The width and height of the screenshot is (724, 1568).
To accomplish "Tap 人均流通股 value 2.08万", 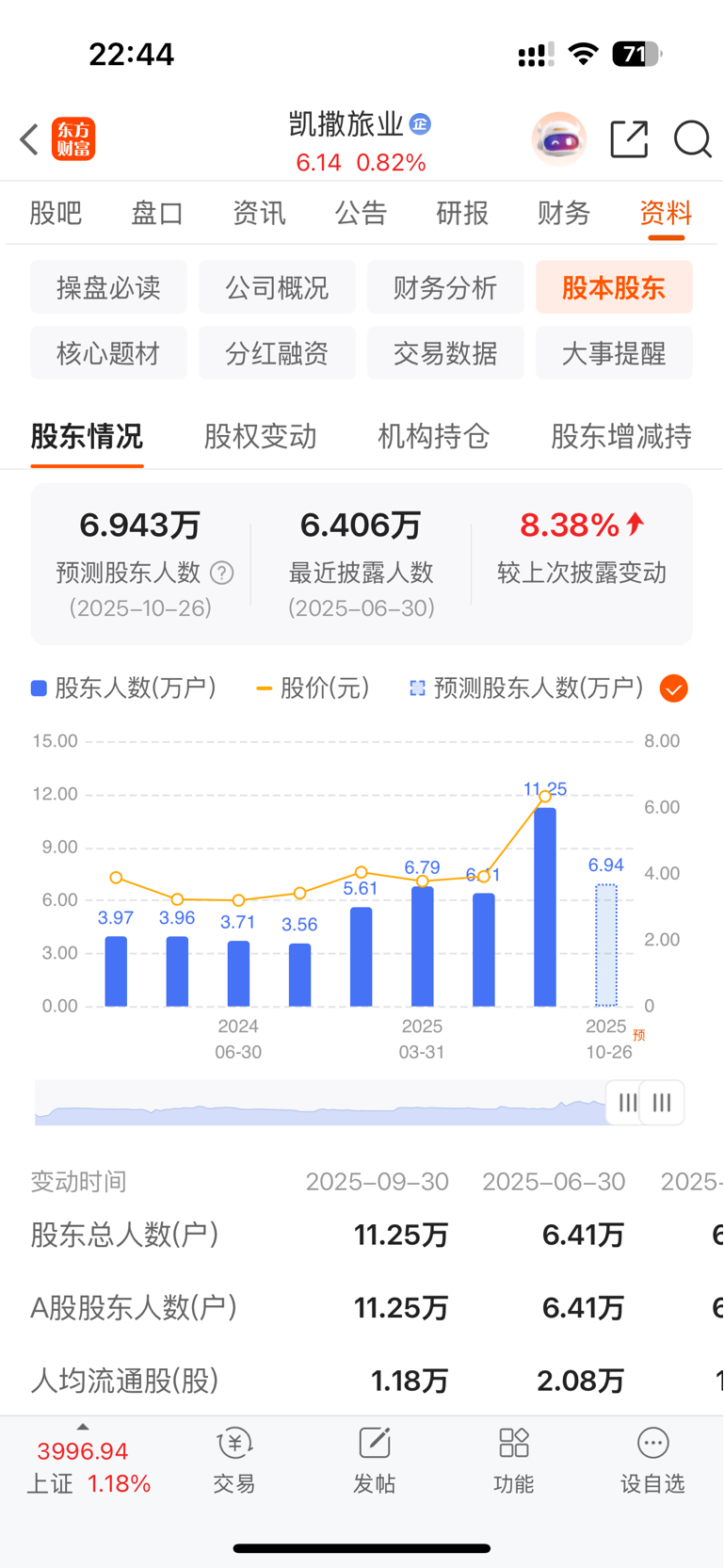I will [x=581, y=1381].
